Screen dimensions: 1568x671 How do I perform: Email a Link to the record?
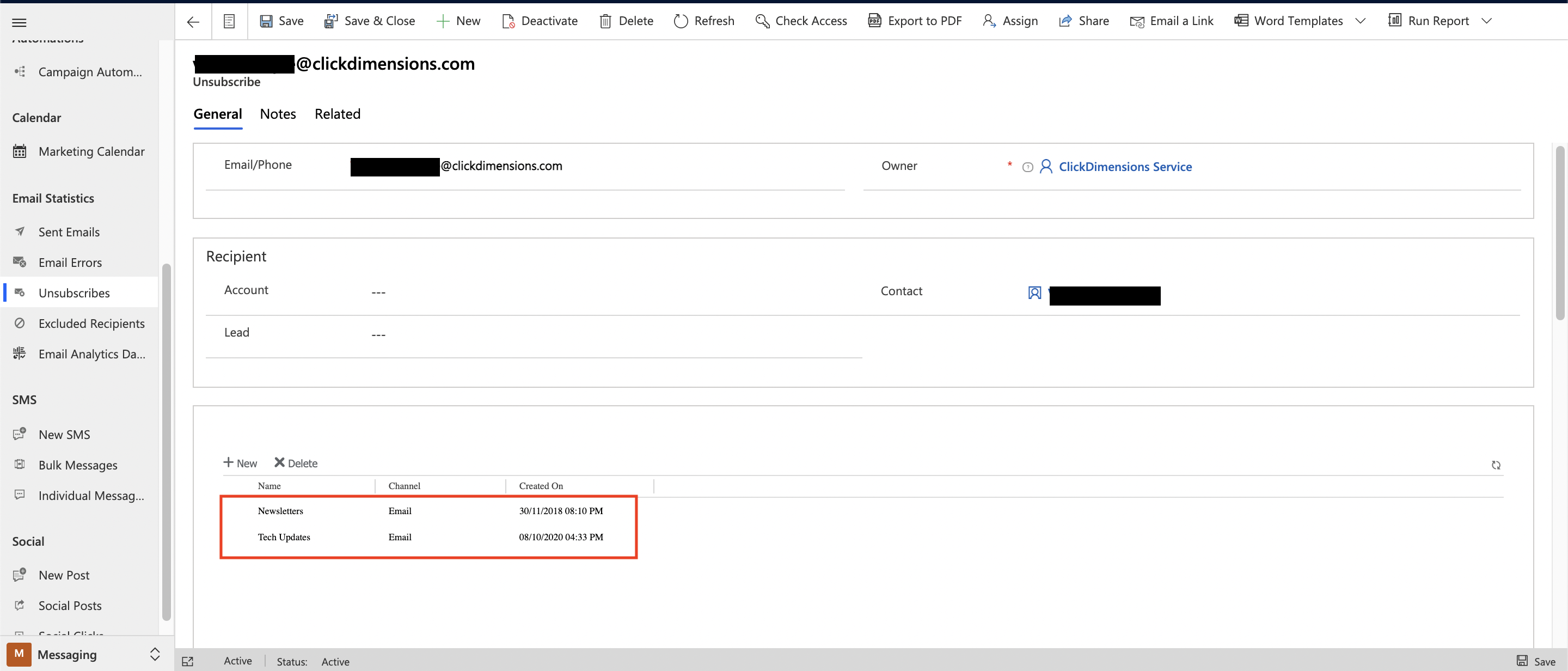pos(1171,21)
